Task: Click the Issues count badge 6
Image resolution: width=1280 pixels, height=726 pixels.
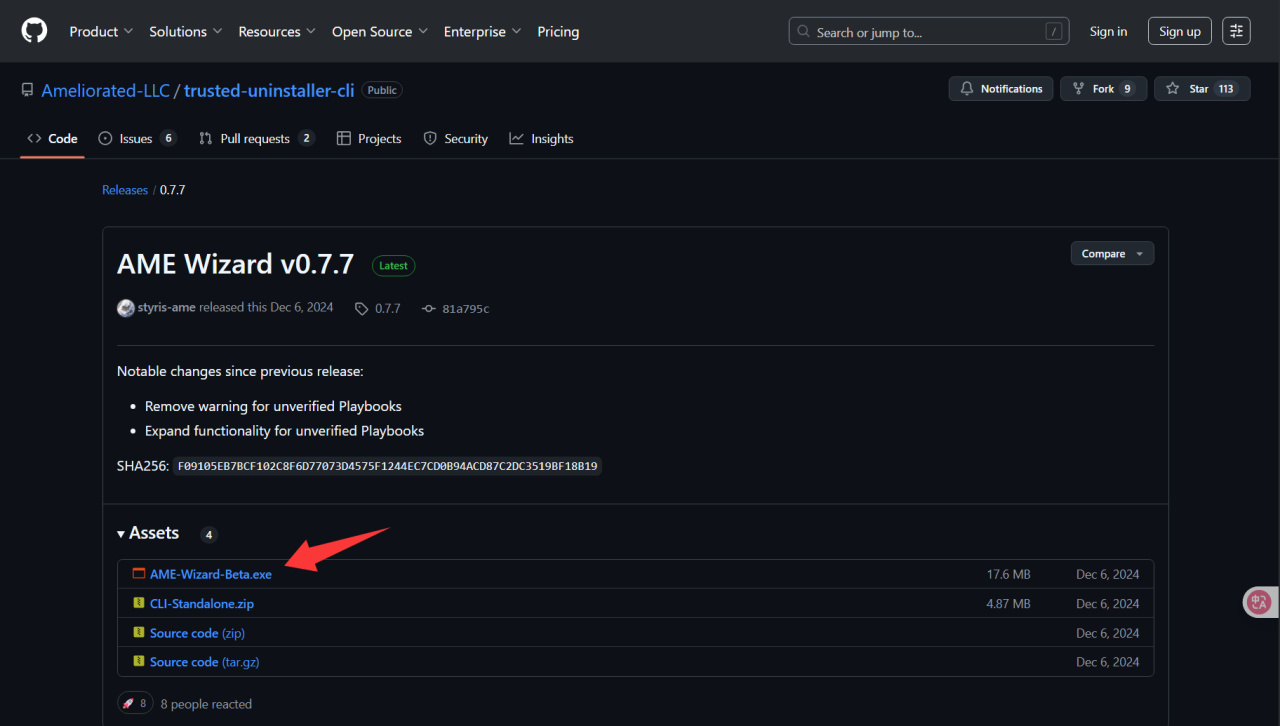Action: (x=168, y=139)
